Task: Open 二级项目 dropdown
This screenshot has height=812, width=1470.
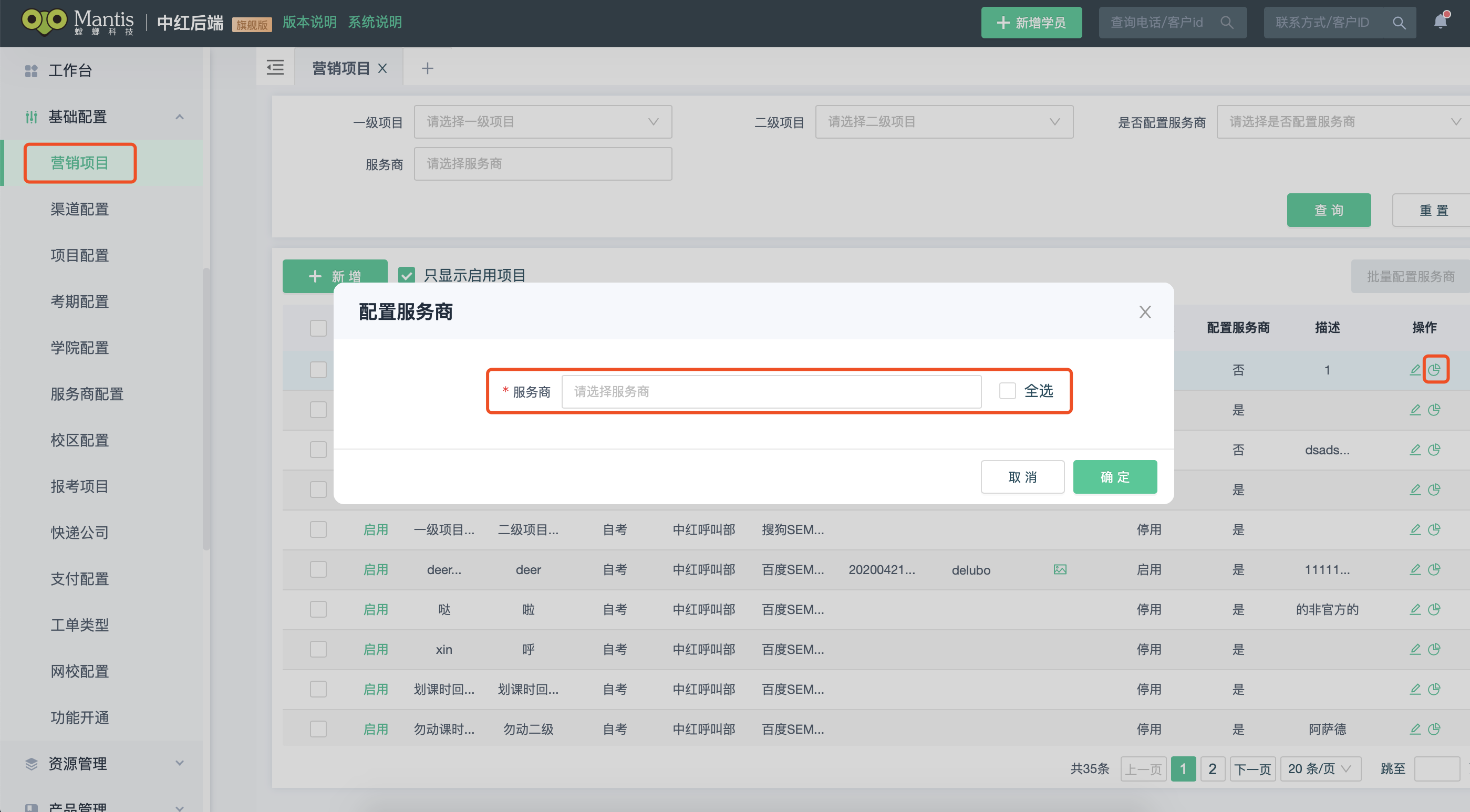Action: tap(944, 121)
